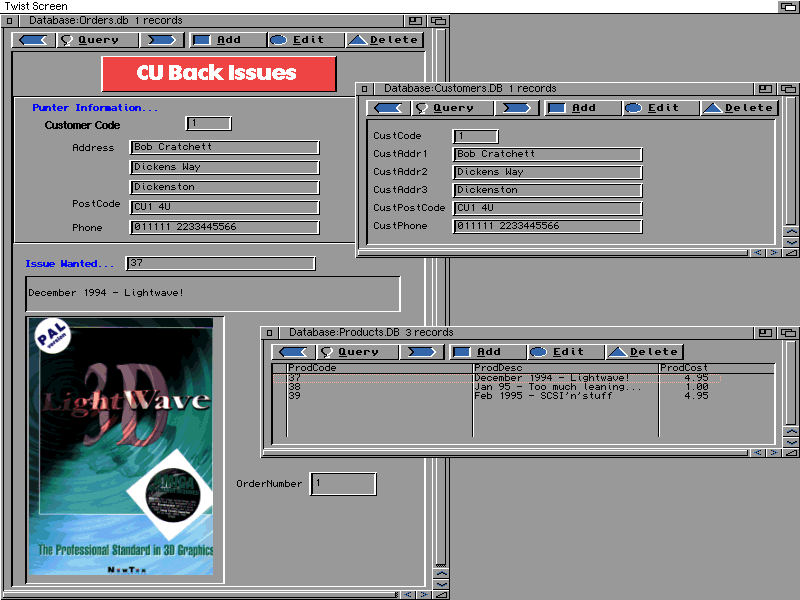Add a record in Customers.DB window
Viewport: 800px width, 600px height.
point(583,108)
